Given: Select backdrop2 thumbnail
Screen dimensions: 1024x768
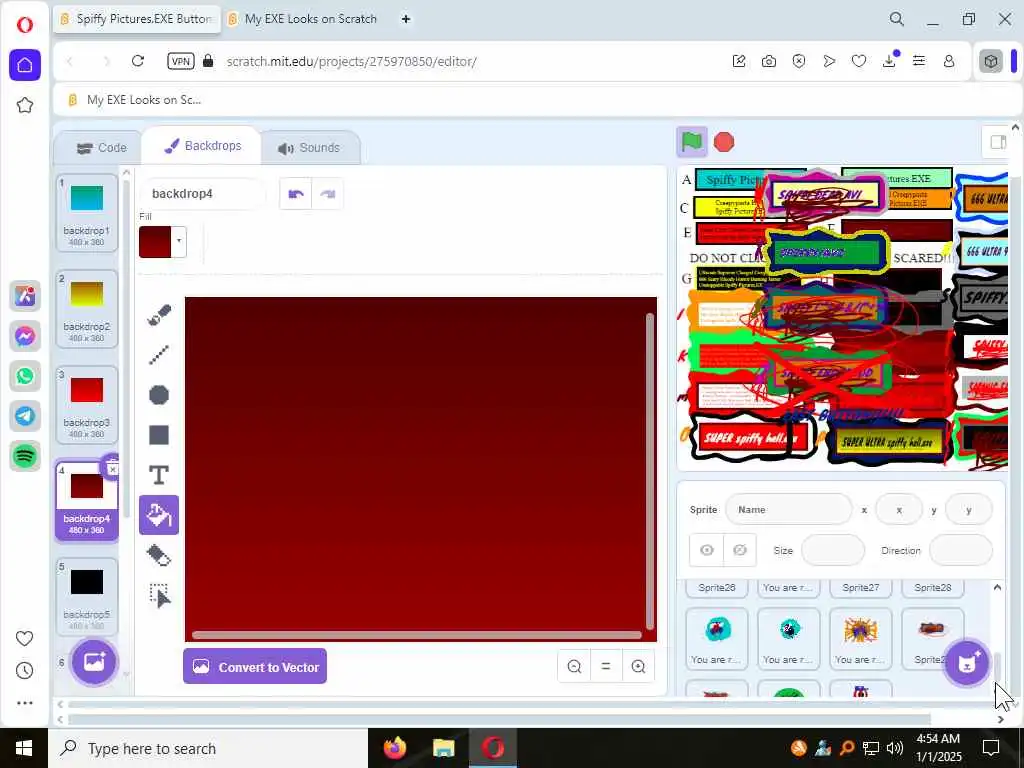Looking at the screenshot, I should pyautogui.click(x=86, y=309).
